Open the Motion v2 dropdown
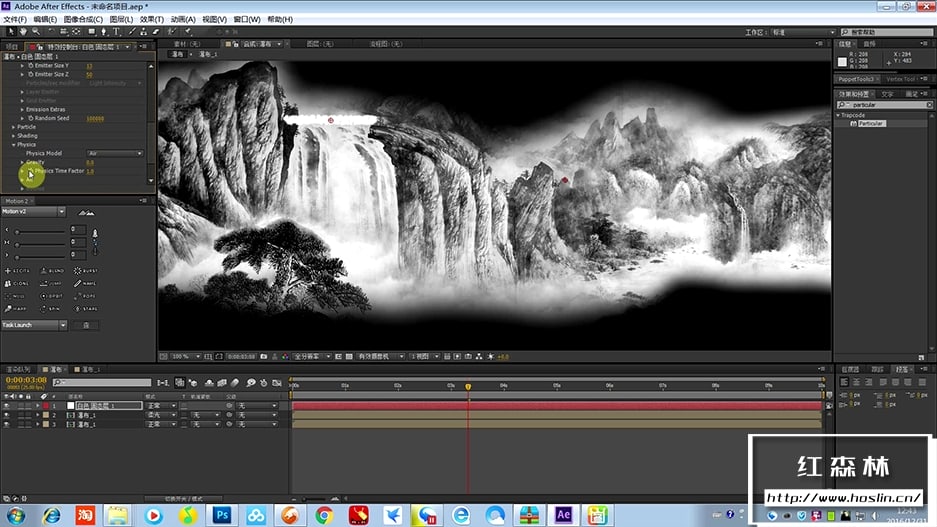Image resolution: width=937 pixels, height=527 pixels. click(x=33, y=212)
